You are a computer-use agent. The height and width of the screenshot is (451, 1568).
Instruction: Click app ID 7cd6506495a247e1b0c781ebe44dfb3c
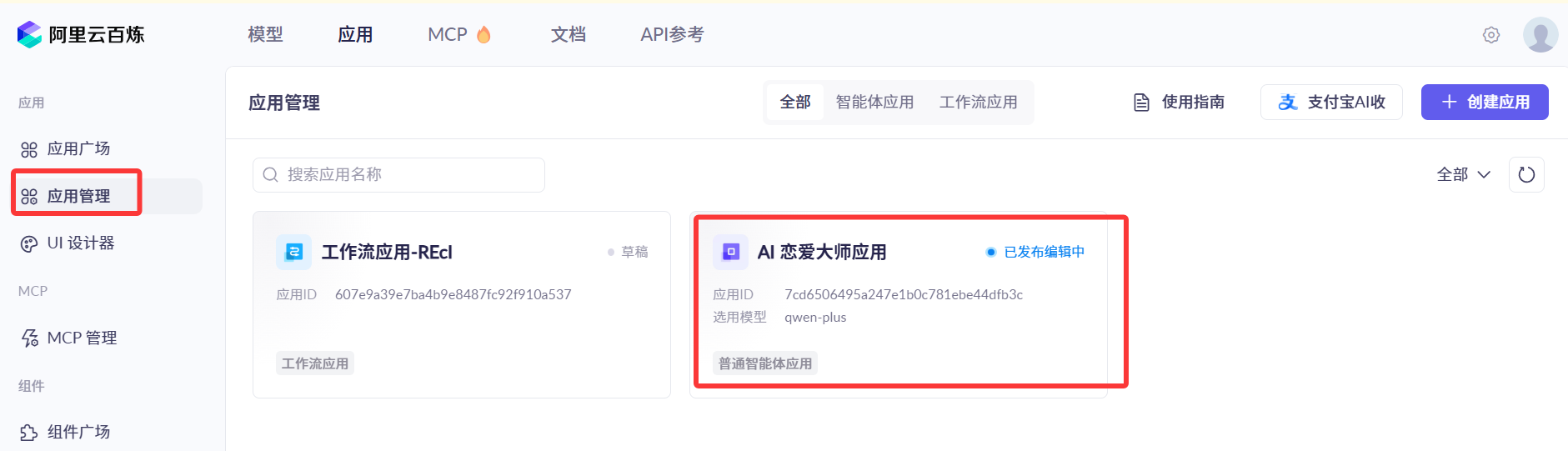(x=904, y=294)
